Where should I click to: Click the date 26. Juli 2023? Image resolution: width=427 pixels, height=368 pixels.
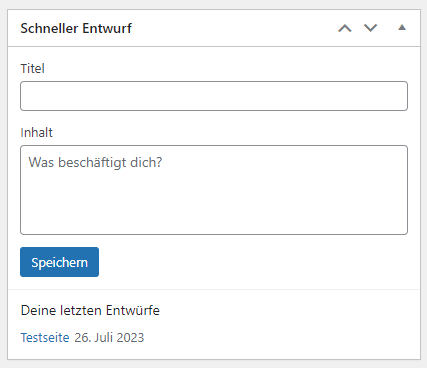pyautogui.click(x=109, y=338)
